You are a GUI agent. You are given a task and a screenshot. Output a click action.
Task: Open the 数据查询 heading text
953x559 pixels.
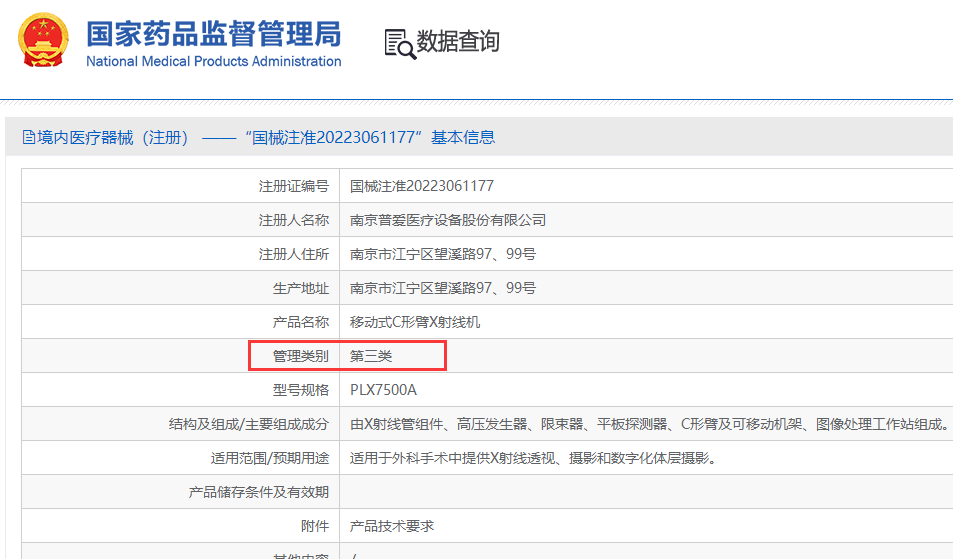(458, 41)
